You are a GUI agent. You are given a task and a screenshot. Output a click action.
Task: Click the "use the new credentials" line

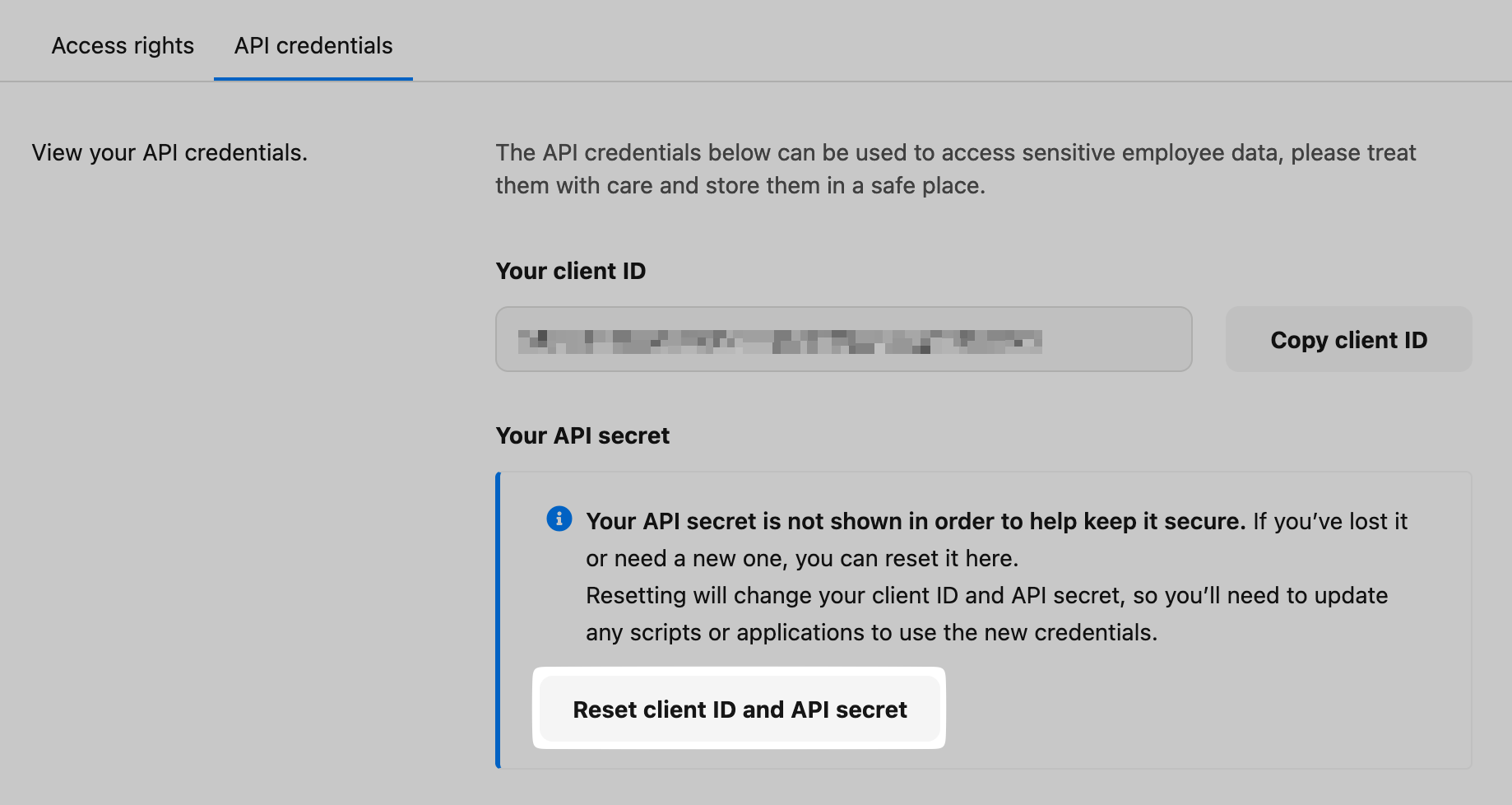(871, 632)
